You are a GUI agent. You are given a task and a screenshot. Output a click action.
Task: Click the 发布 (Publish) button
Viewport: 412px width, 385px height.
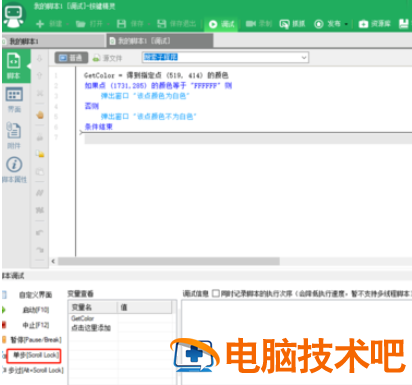(328, 24)
